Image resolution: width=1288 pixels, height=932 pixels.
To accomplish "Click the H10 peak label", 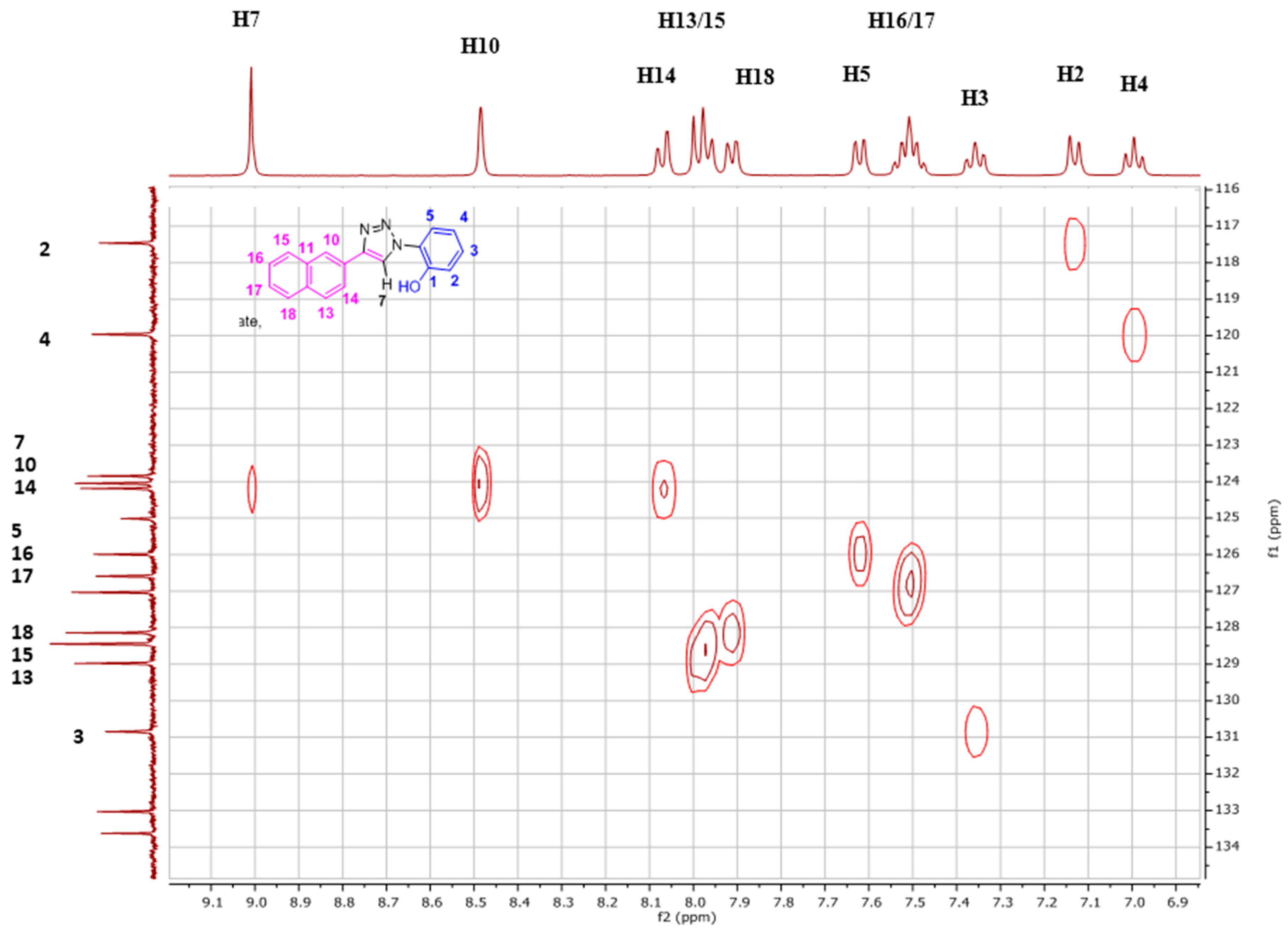I will tap(480, 46).
